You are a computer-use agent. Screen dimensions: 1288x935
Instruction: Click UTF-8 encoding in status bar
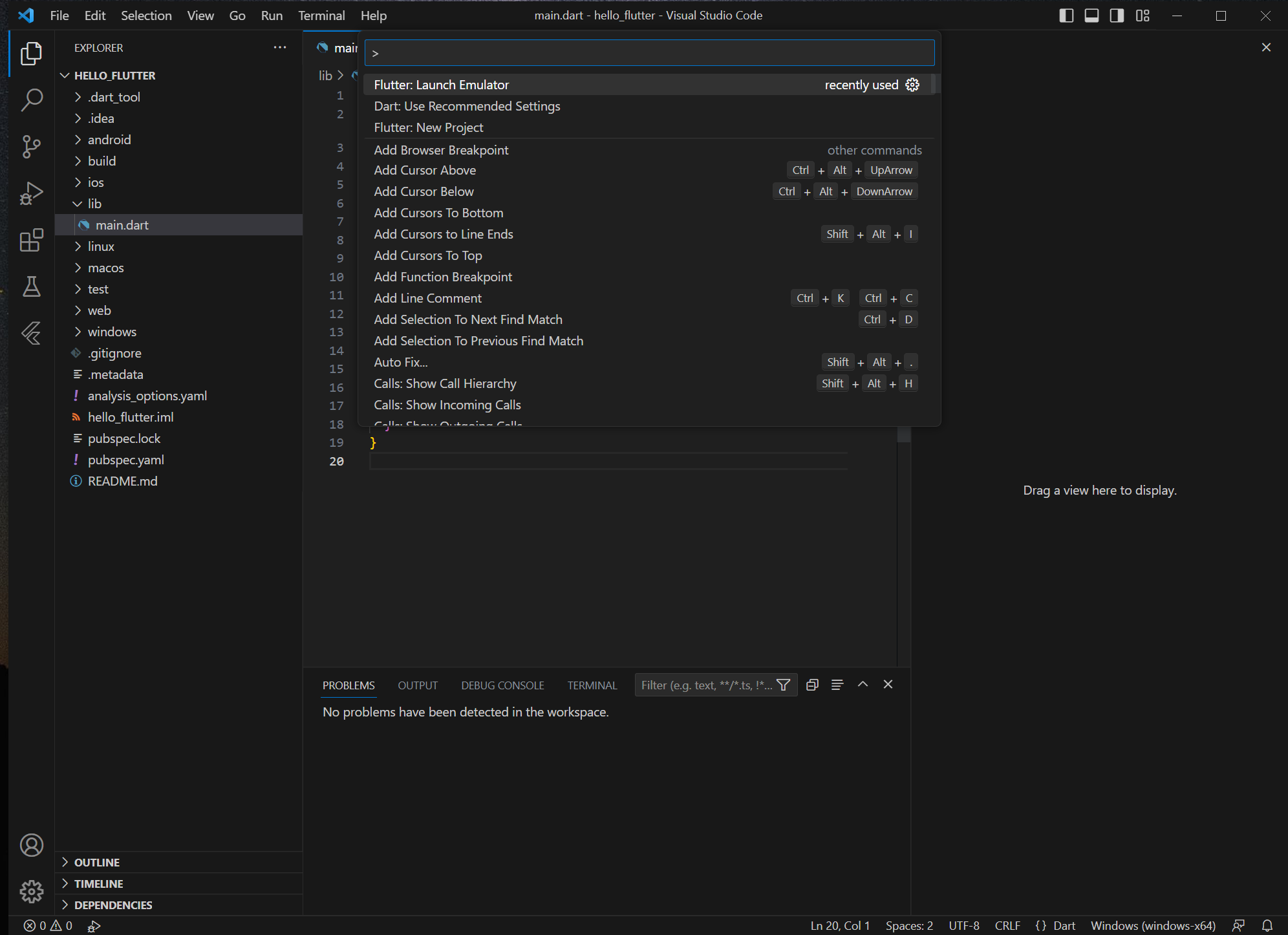(x=964, y=926)
